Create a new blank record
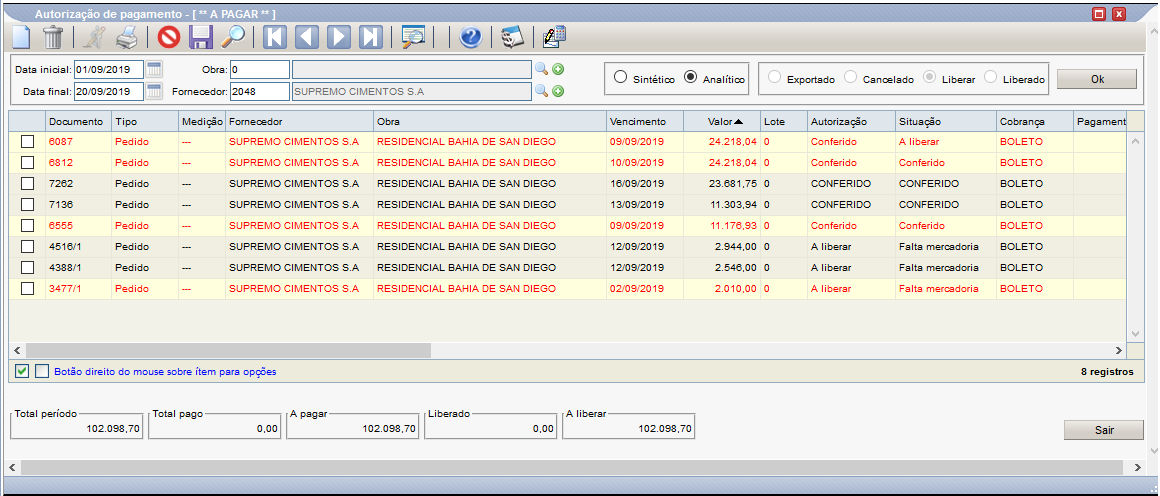 [21, 36]
